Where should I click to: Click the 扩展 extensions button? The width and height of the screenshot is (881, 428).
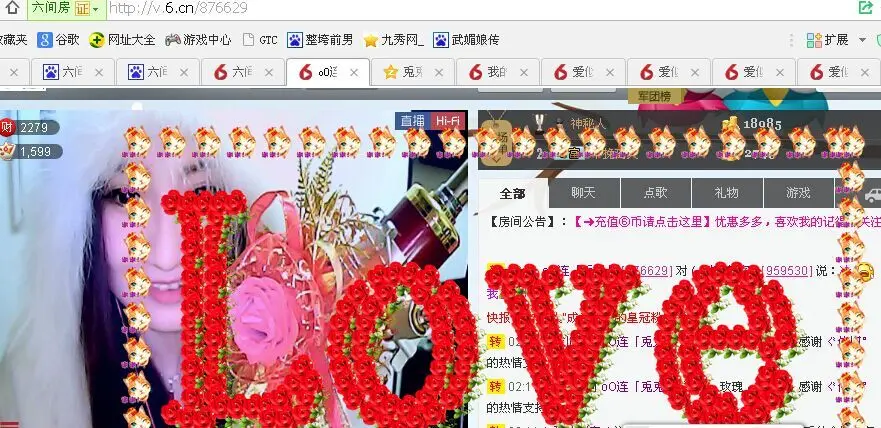tap(827, 40)
